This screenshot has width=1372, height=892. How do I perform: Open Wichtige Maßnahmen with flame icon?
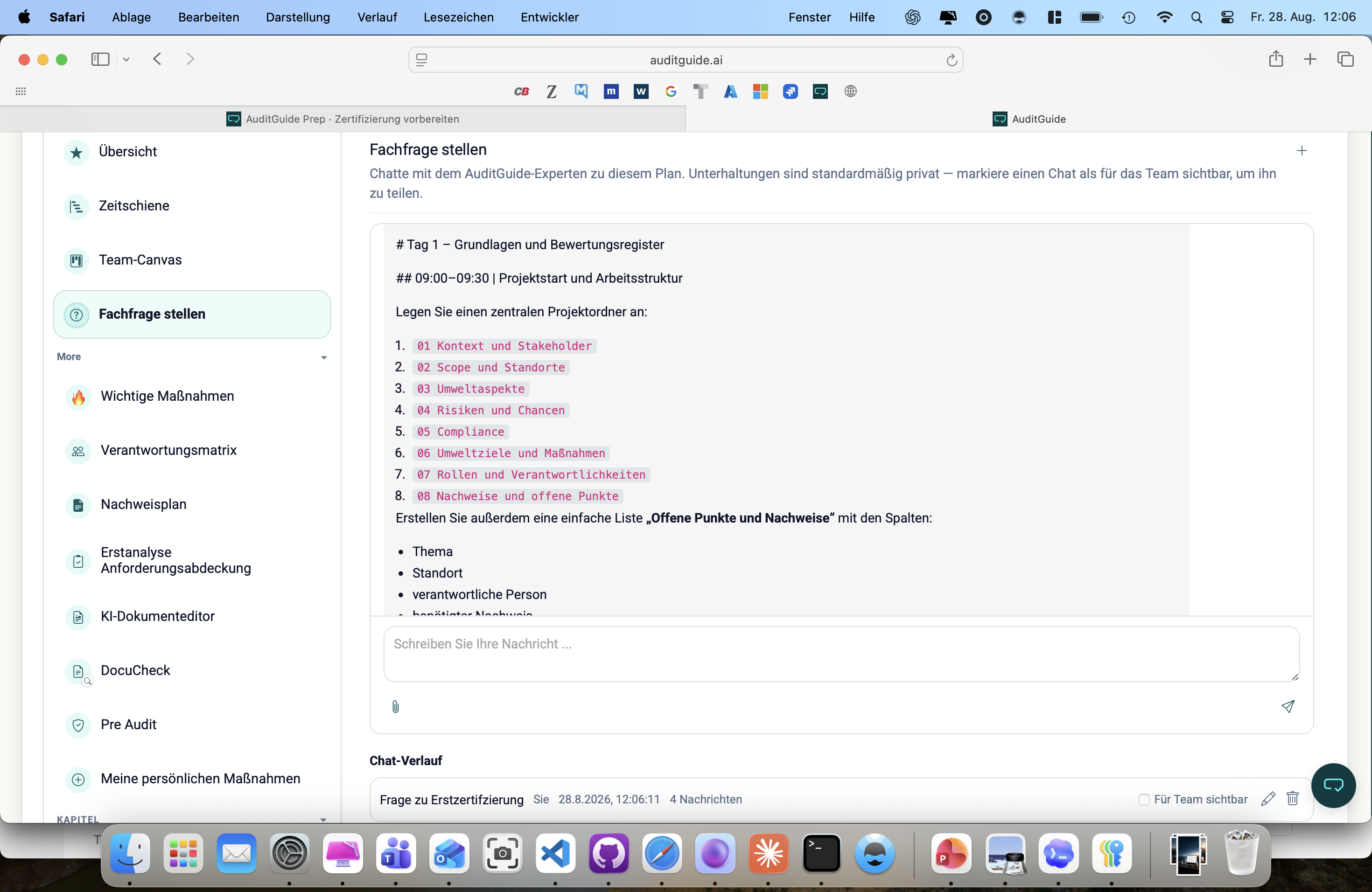tap(78, 397)
